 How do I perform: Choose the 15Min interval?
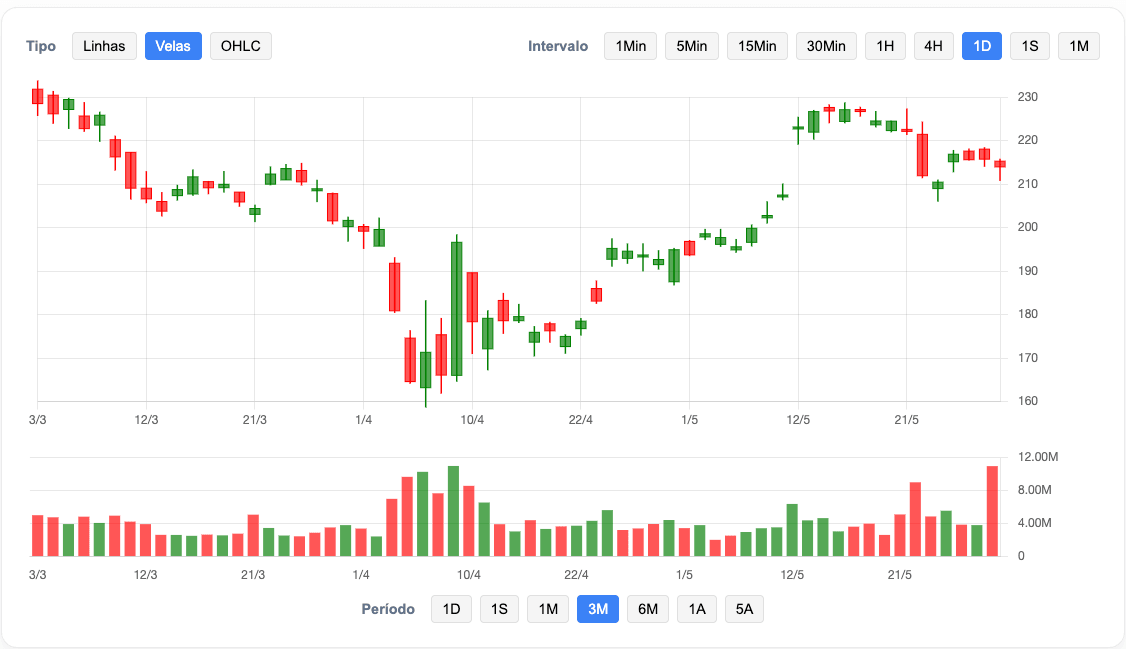[757, 46]
